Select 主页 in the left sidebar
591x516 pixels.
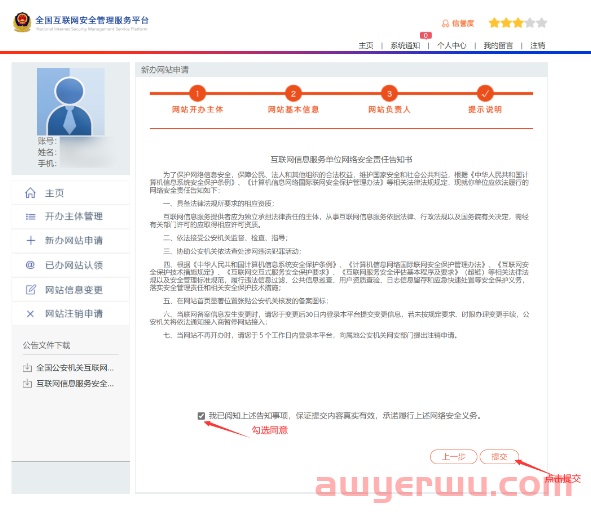[70, 193]
